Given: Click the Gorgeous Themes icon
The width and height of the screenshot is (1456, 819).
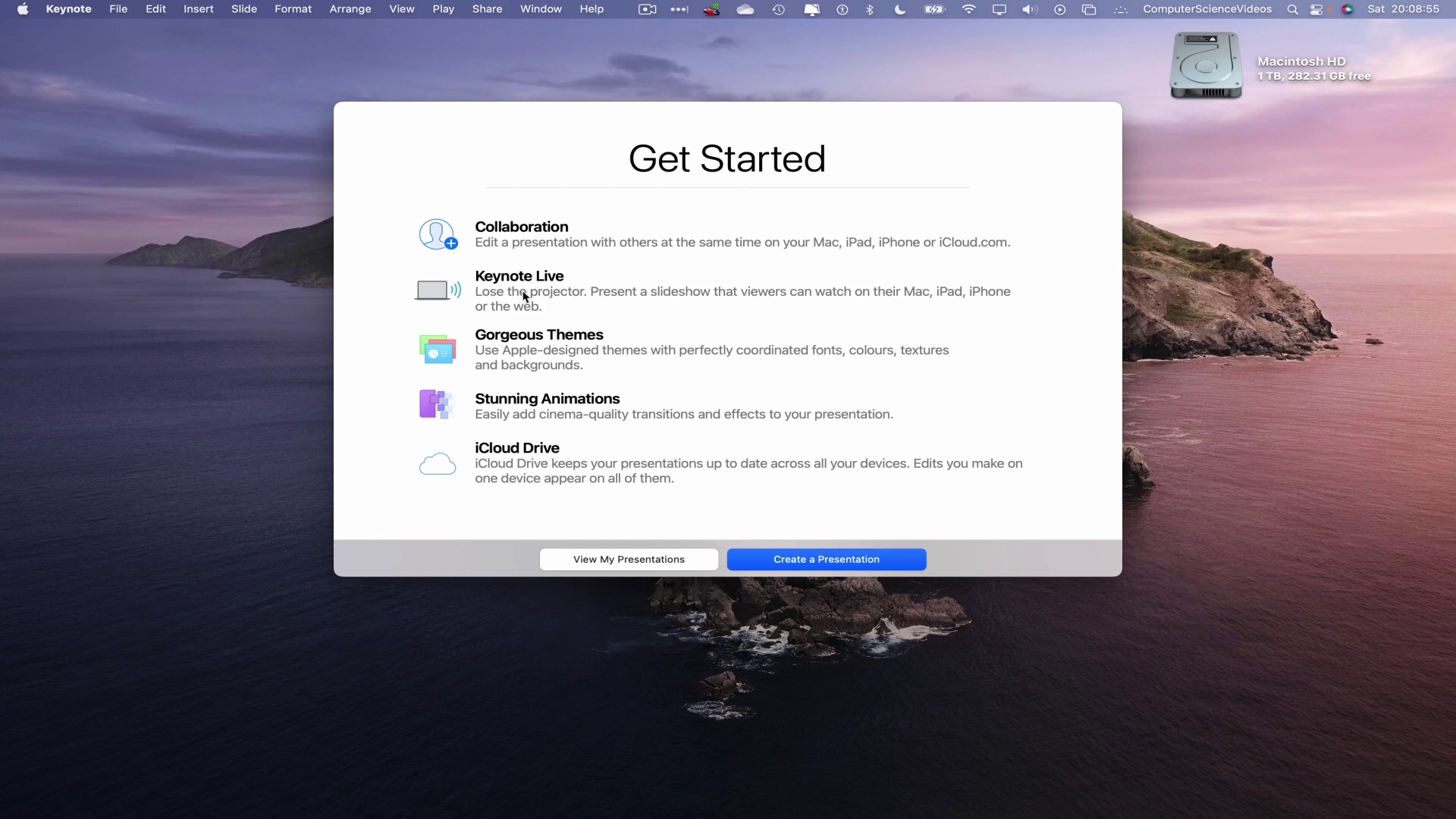Looking at the screenshot, I should [438, 349].
